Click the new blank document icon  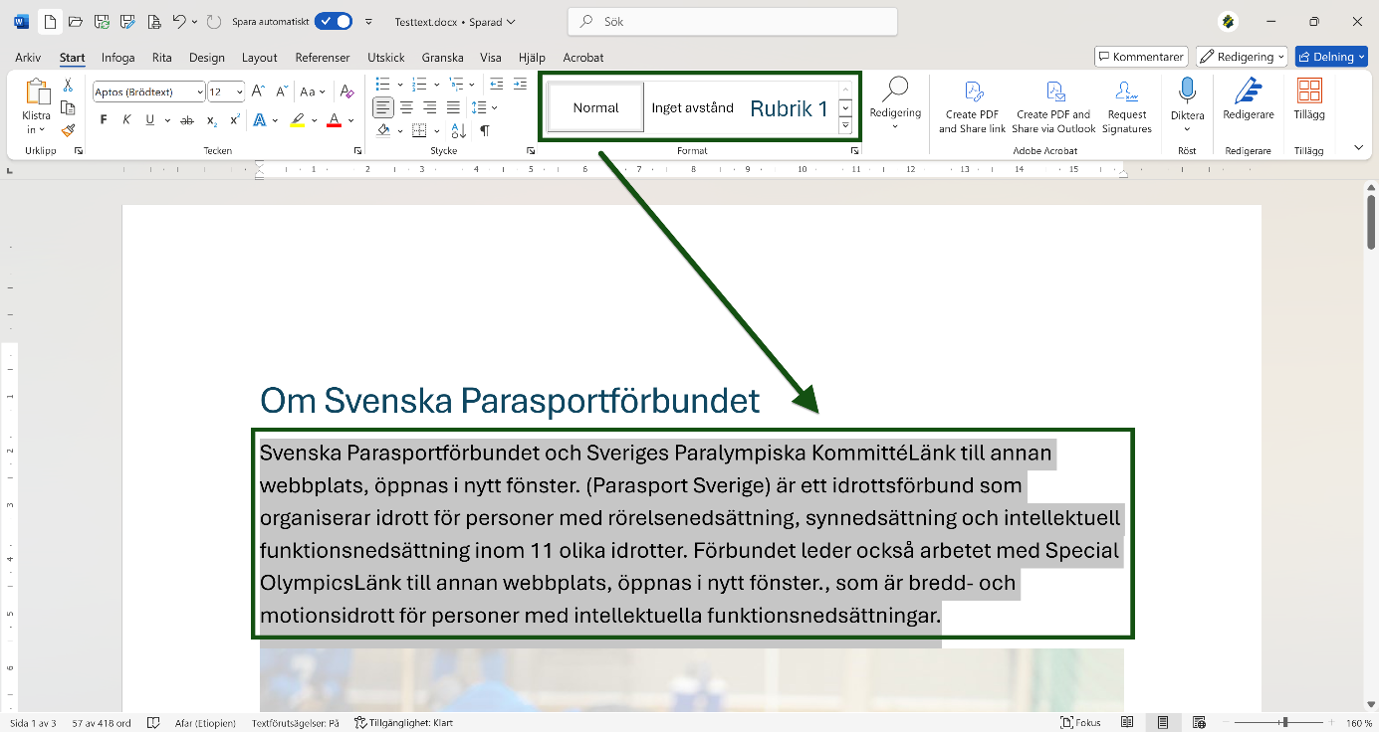click(x=50, y=21)
